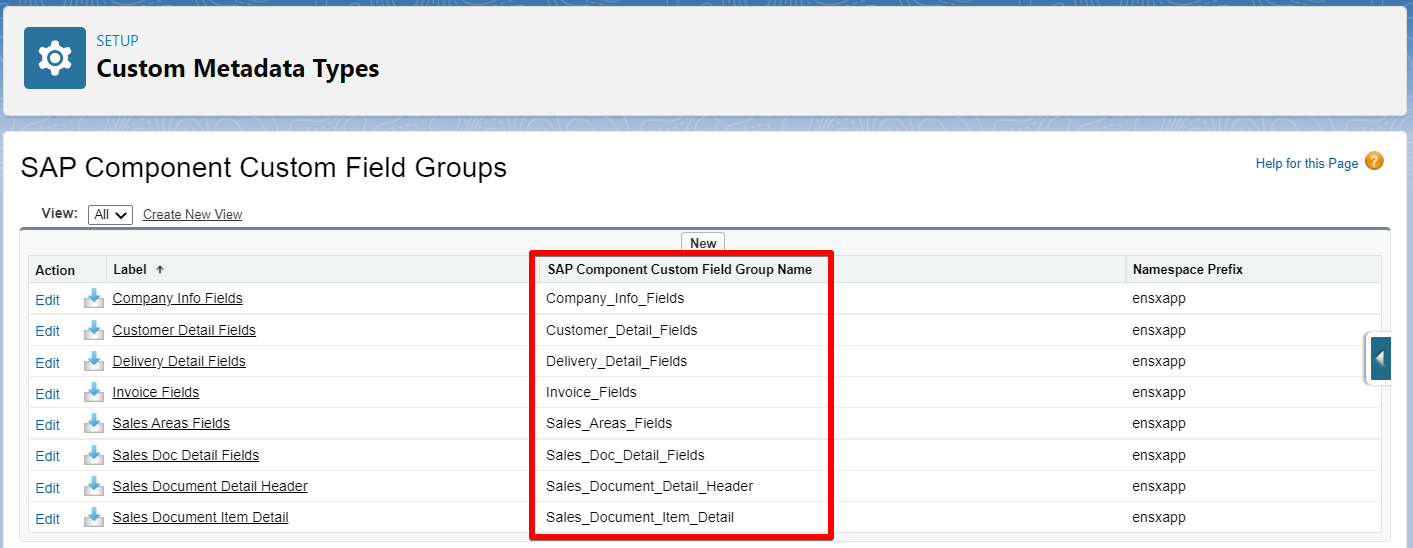Open the Sales Document Item Detail label link
1413x548 pixels.
[x=200, y=517]
